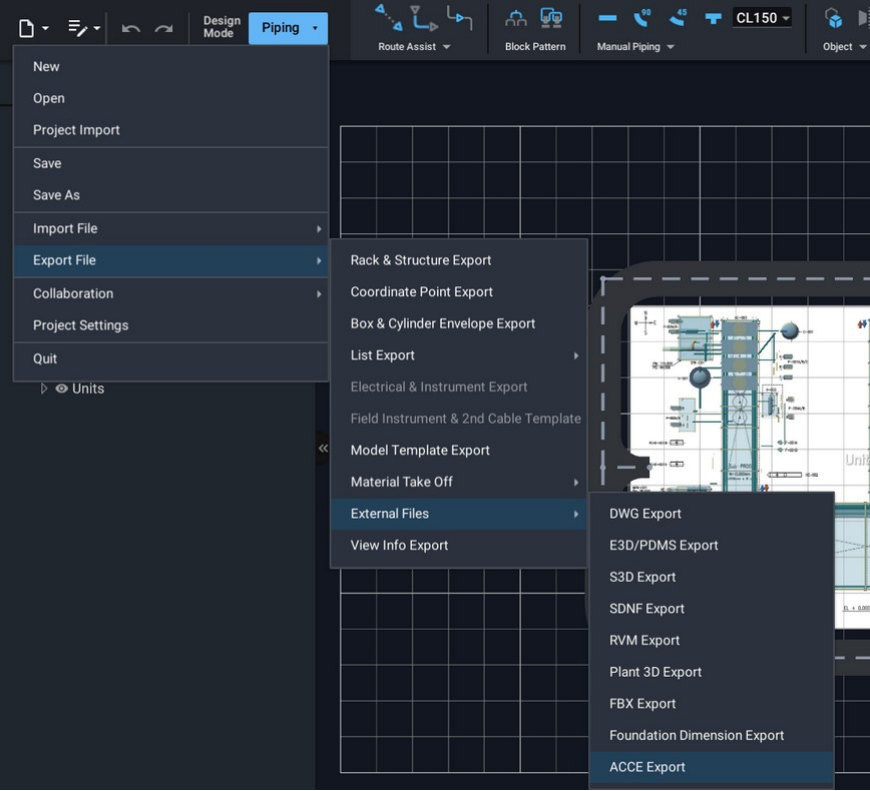The height and width of the screenshot is (791, 870).
Task: Click the first Block Pattern icon
Action: click(x=516, y=19)
